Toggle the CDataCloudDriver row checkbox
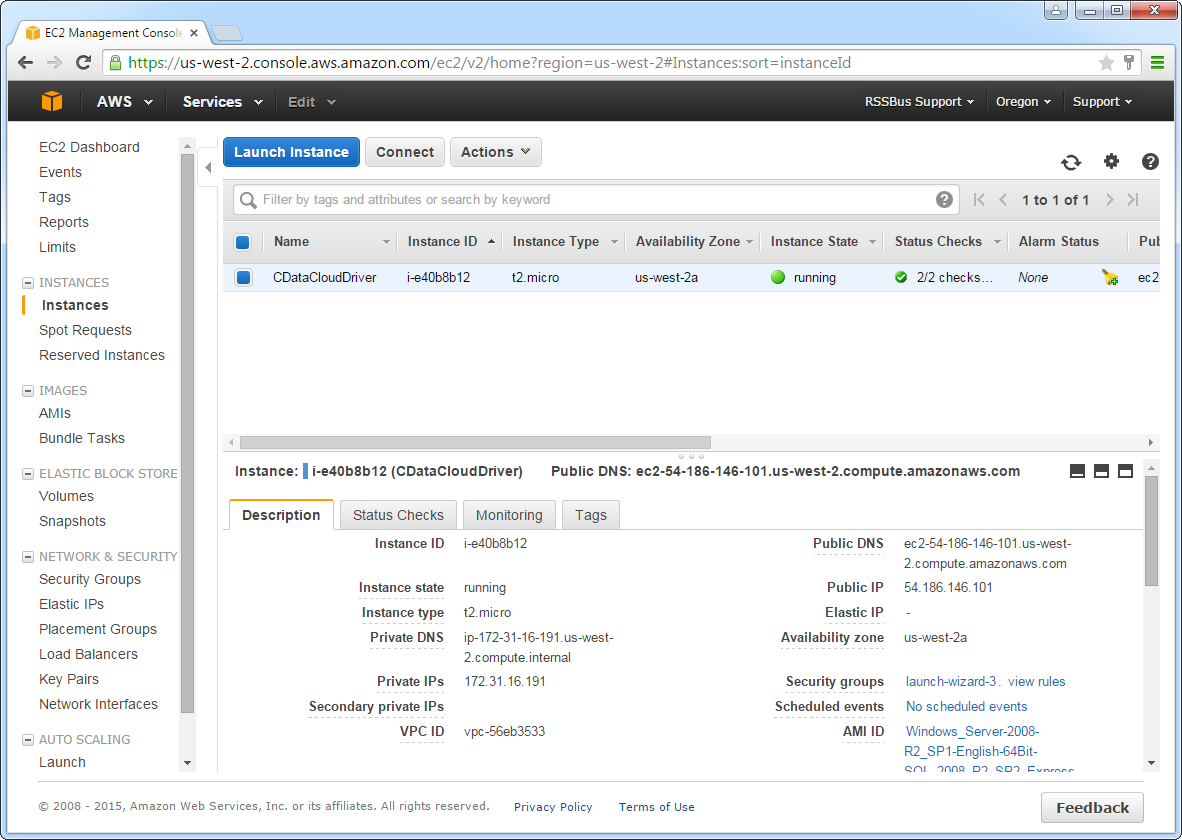This screenshot has width=1182, height=840. (243, 277)
